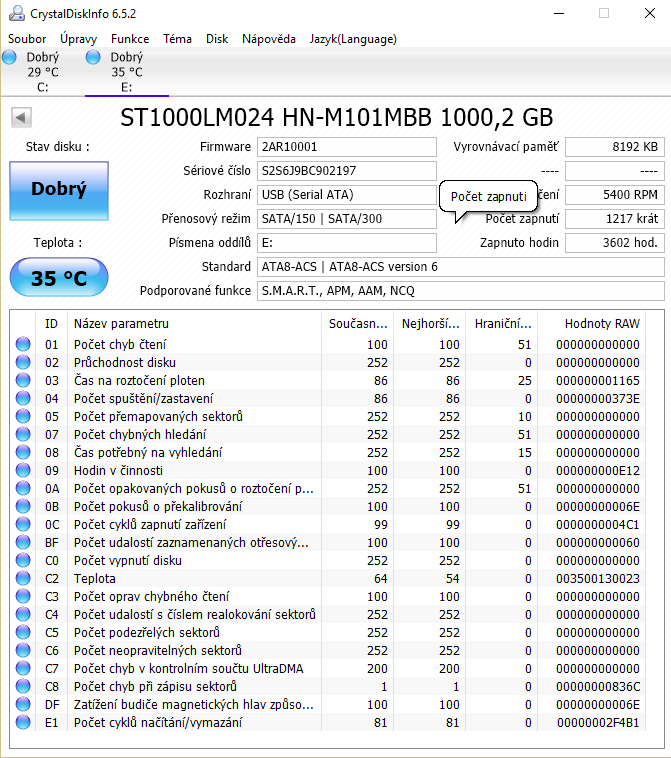This screenshot has height=758, width=671.
Task: Click the Písmena oddílů field E:
Action: tap(347, 243)
